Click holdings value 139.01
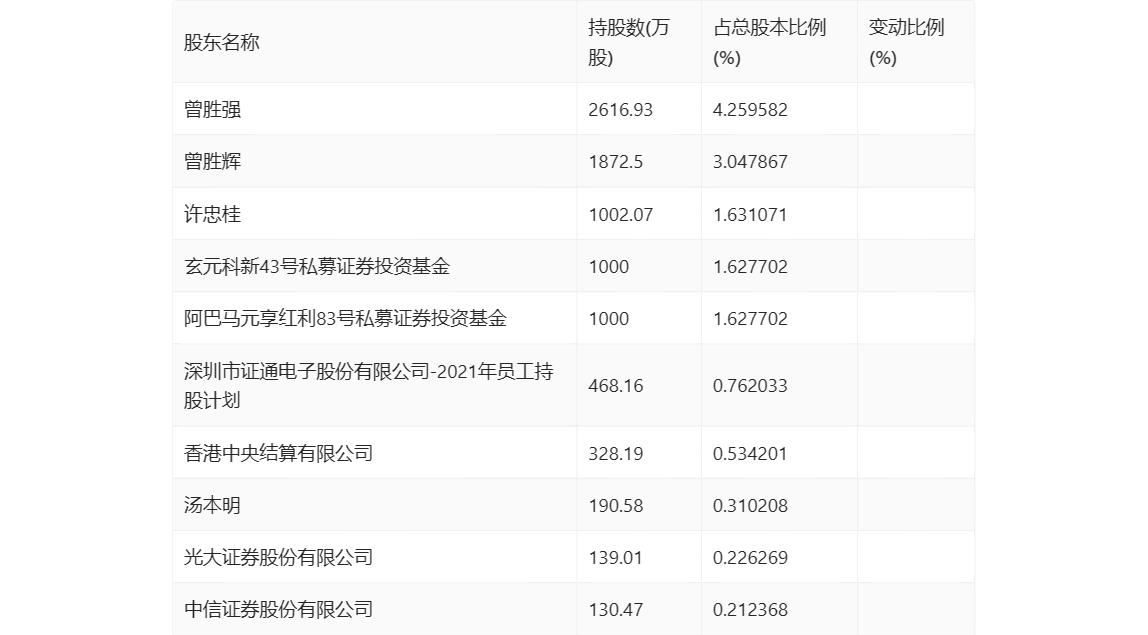1148x635 pixels. 616,558
